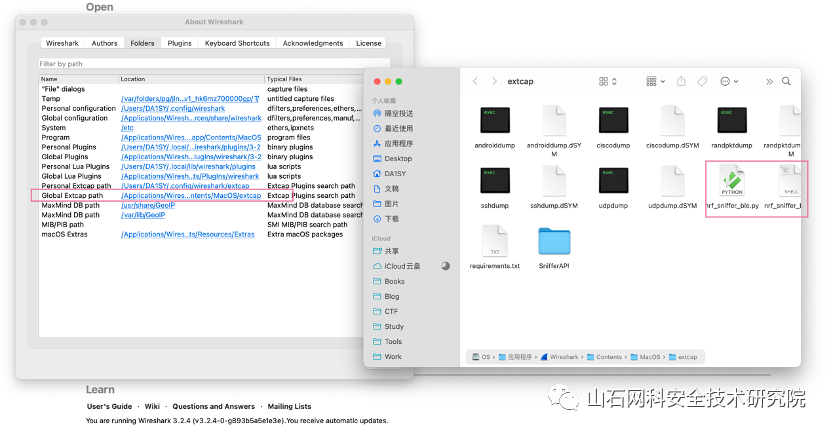Show more Finder toolbar items
832x434 pixels.
click(x=769, y=81)
